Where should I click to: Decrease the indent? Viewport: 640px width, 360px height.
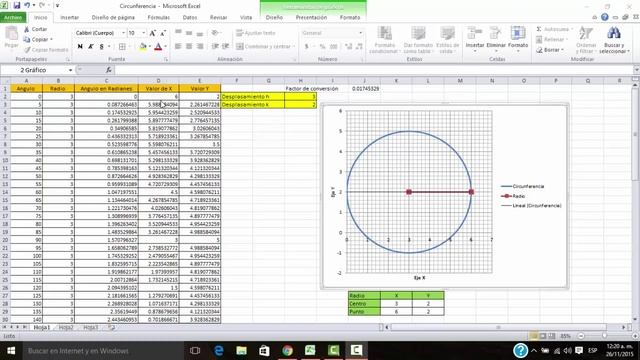click(x=215, y=47)
